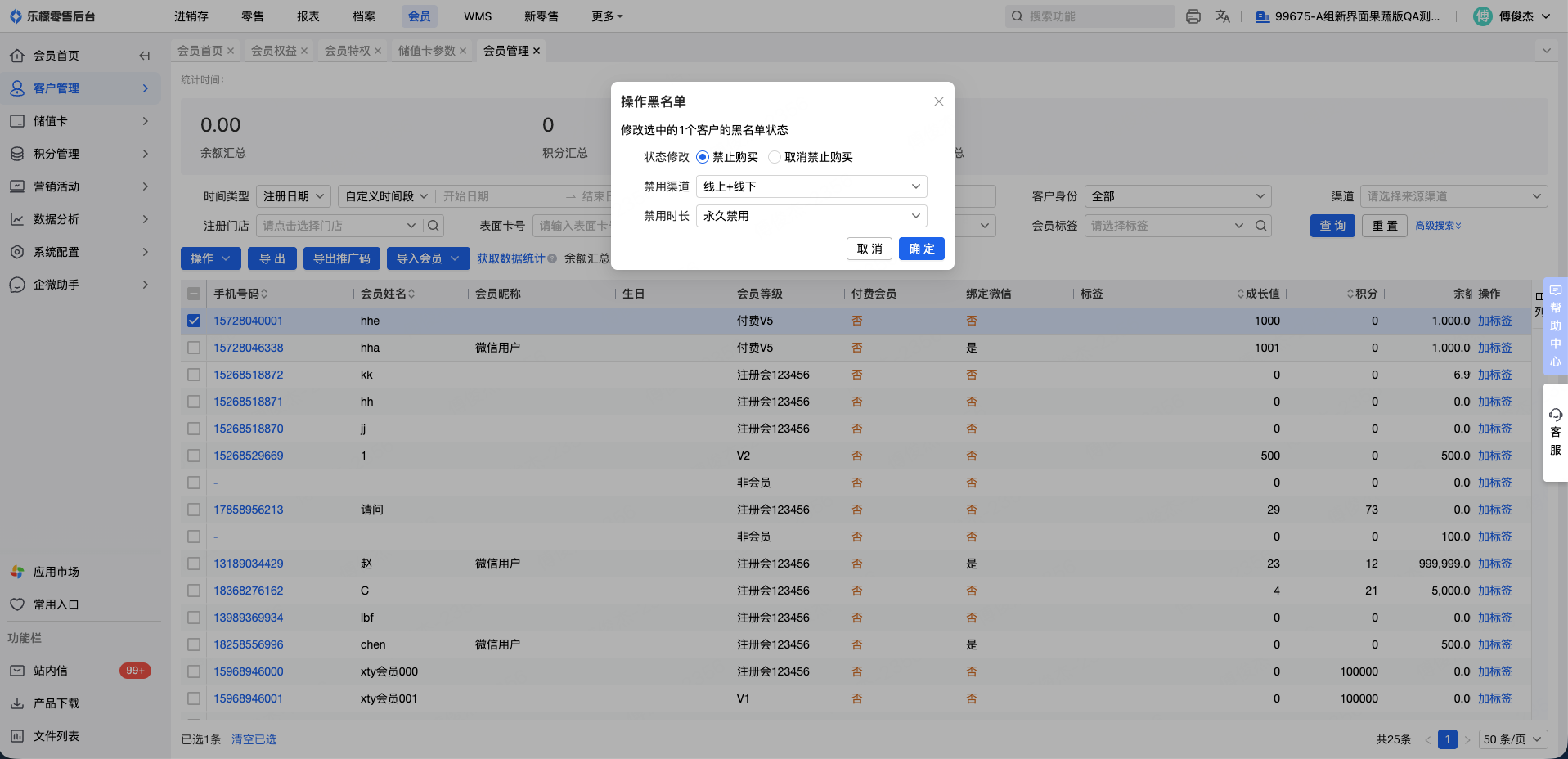Sort by 手机号码 column sort icon
Screen dimensions: 1568x759
264,294
